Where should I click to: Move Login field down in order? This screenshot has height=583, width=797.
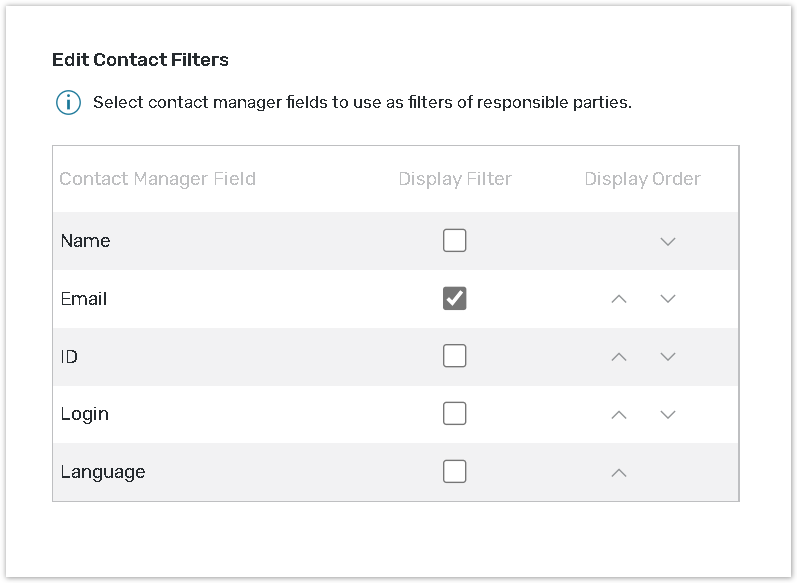click(x=668, y=414)
